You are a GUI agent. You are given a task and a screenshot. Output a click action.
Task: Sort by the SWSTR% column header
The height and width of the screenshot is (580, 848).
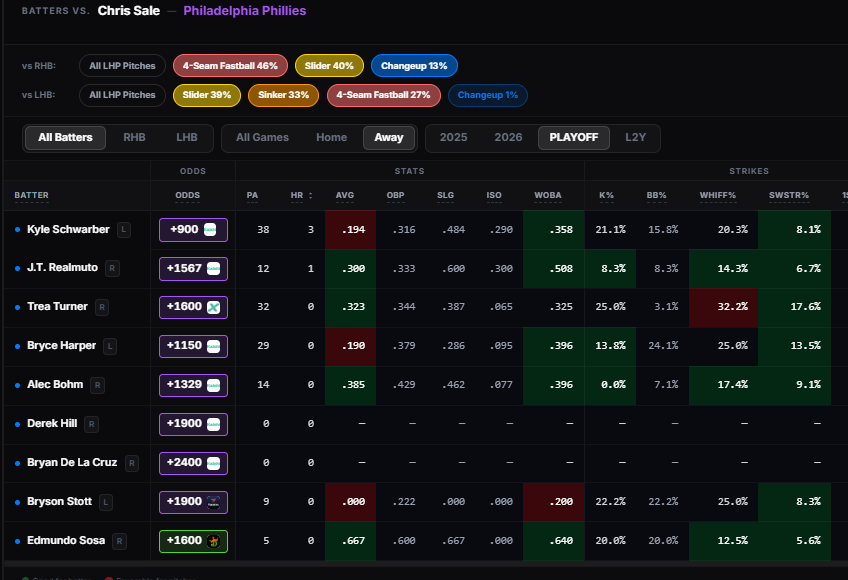(x=789, y=195)
